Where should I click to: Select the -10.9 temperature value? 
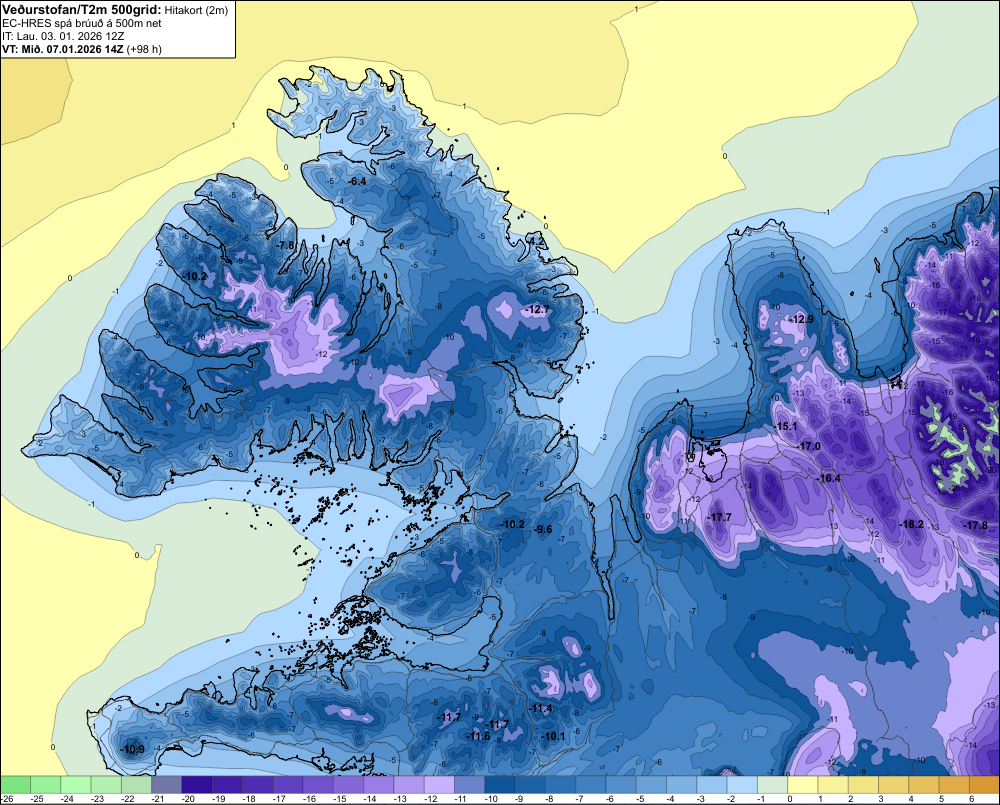(133, 749)
